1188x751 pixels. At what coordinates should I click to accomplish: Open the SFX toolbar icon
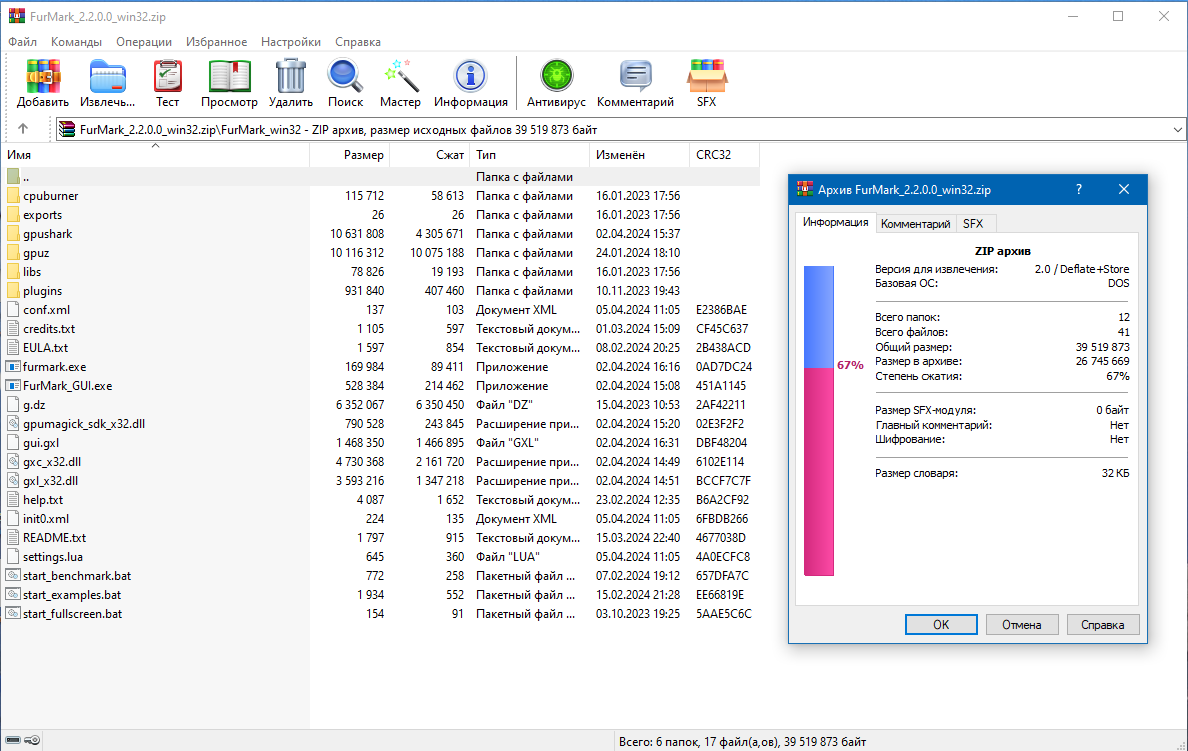click(x=706, y=77)
